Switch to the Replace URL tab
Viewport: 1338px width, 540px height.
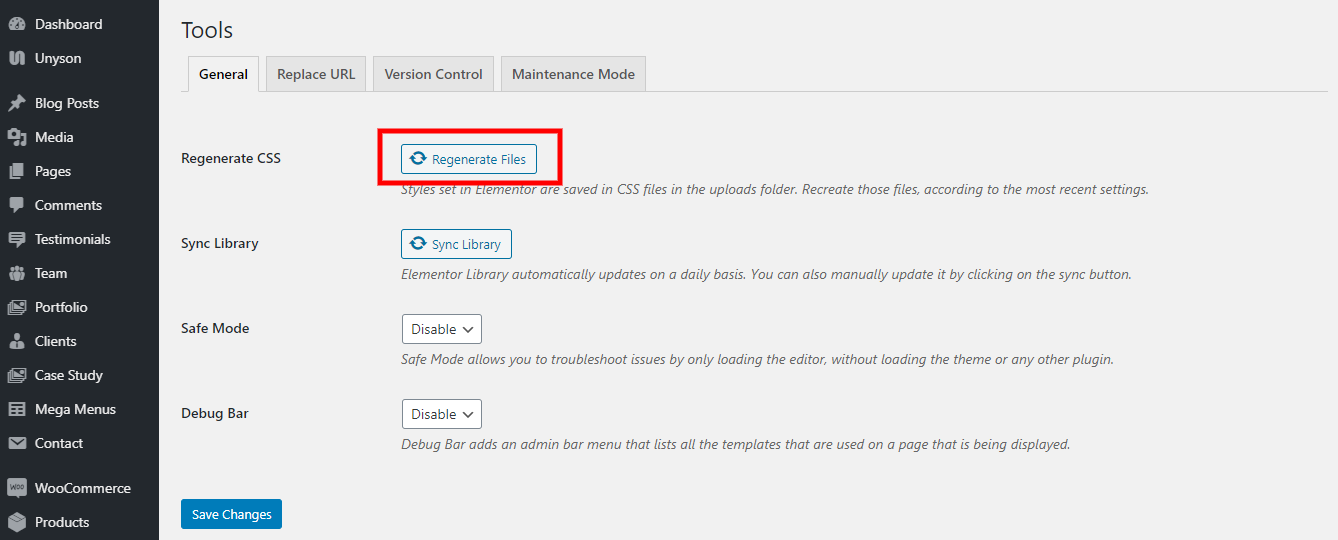tap(316, 74)
